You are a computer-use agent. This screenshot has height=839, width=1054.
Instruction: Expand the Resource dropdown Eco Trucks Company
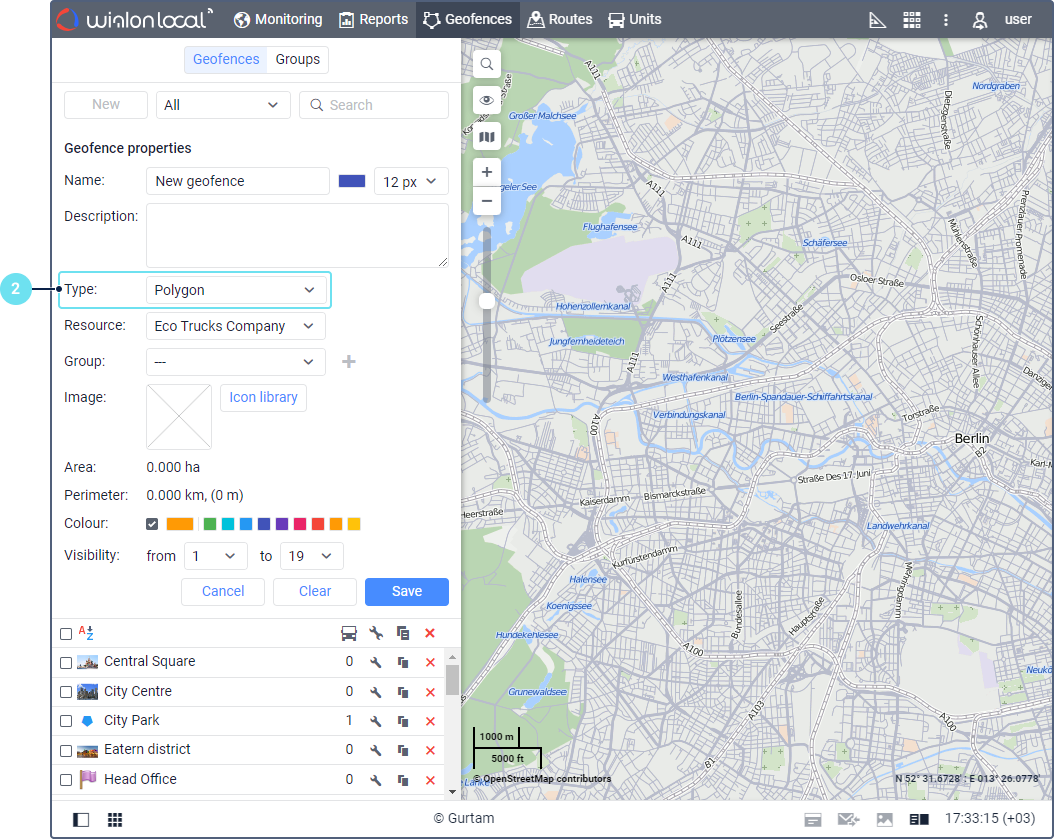[x=235, y=326]
